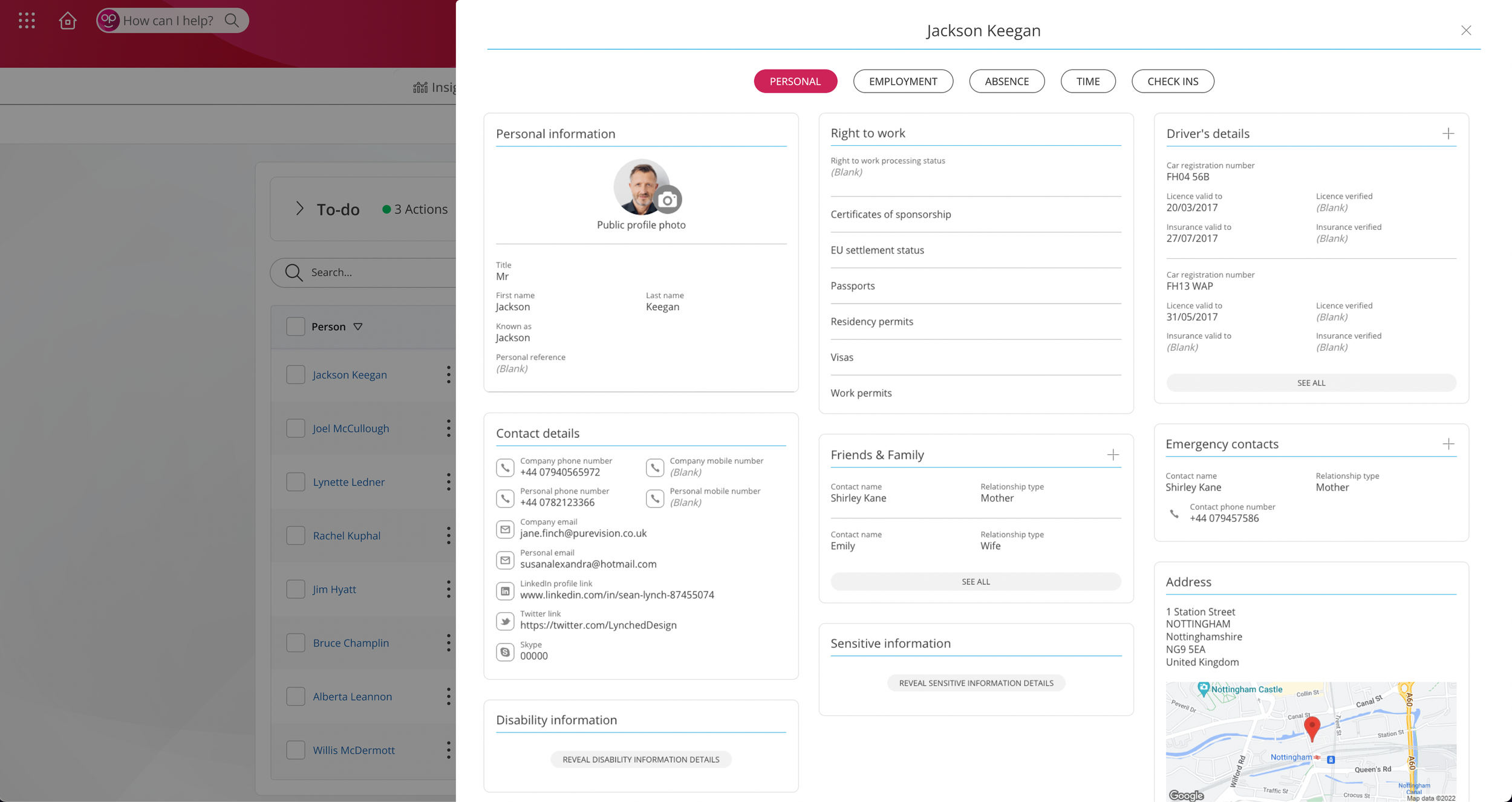
Task: Close the Jackson Keegan panel
Action: click(x=1466, y=30)
